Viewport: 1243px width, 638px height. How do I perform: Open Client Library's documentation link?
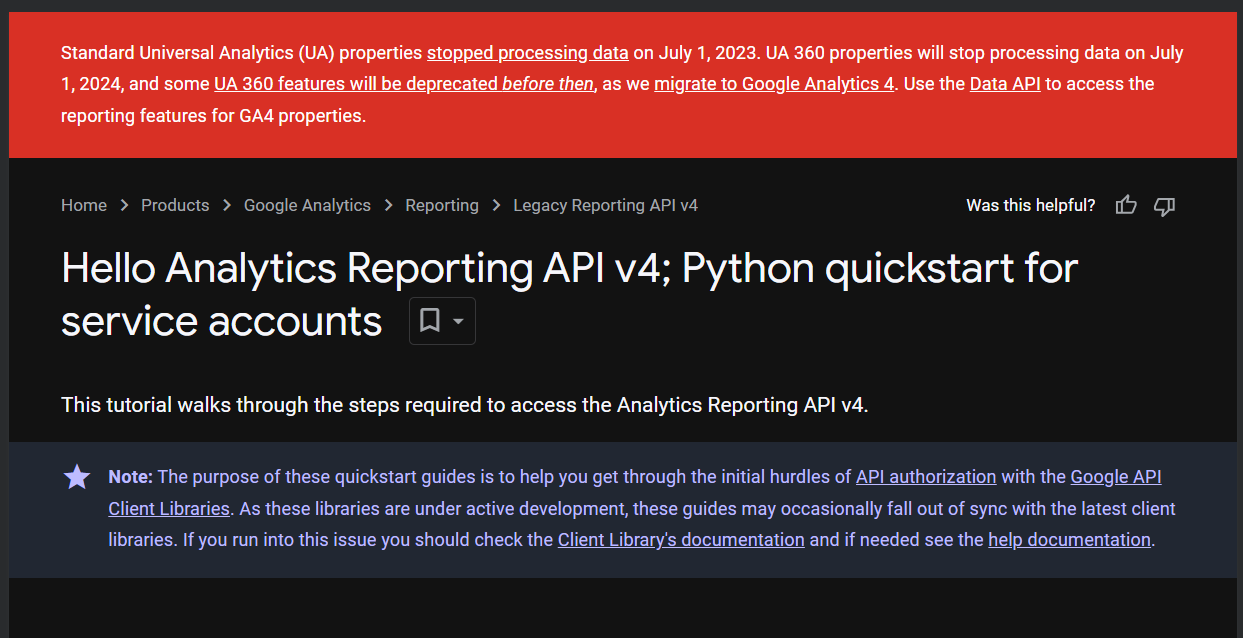click(681, 540)
